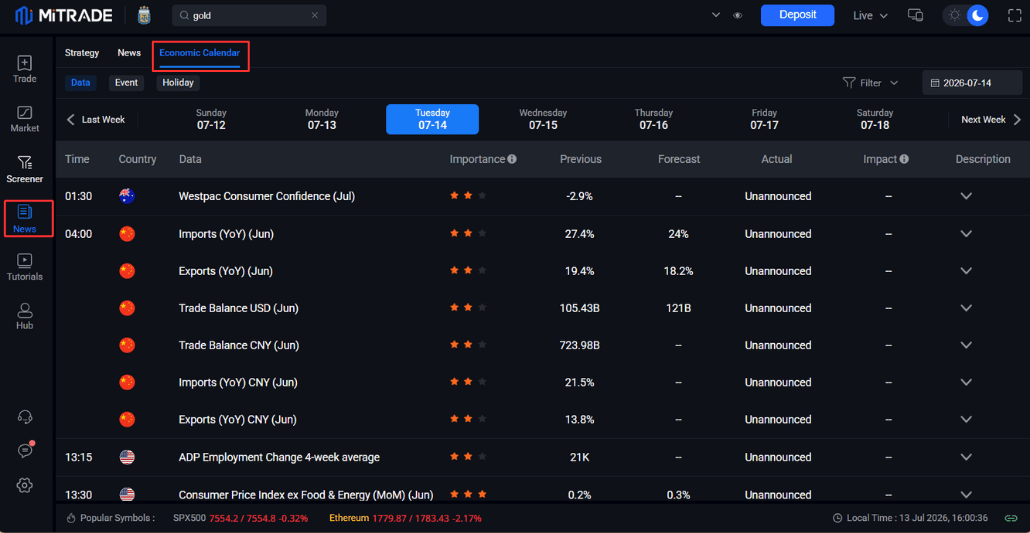Open the Trade sidebar section
This screenshot has height=533, width=1030.
pos(25,70)
